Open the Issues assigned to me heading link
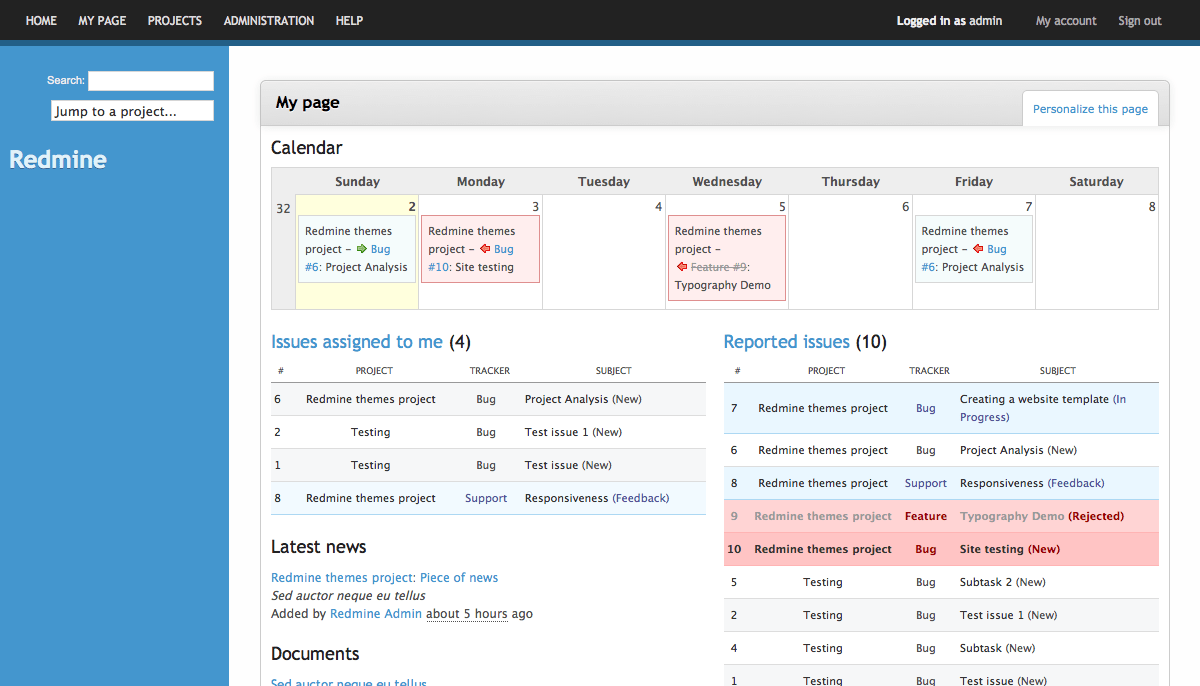Image resolution: width=1200 pixels, height=686 pixels. click(357, 342)
